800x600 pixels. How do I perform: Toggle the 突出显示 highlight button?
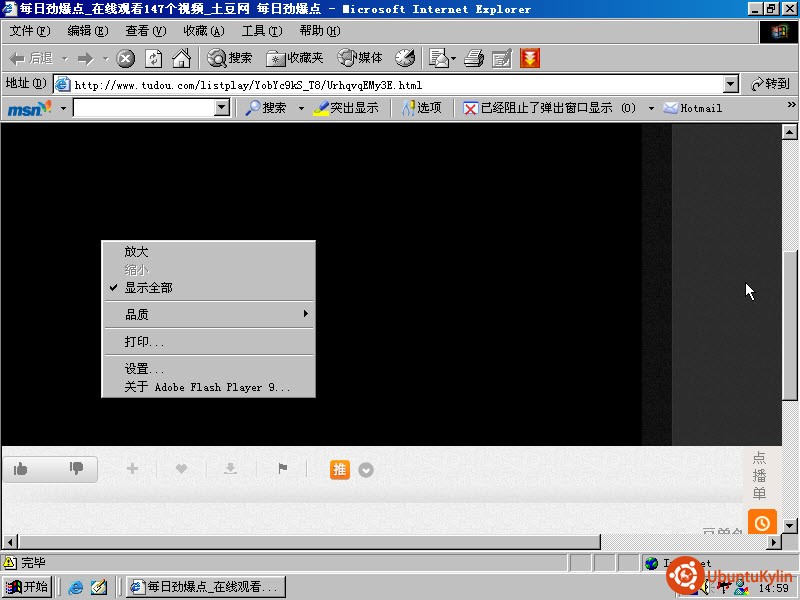[346, 108]
